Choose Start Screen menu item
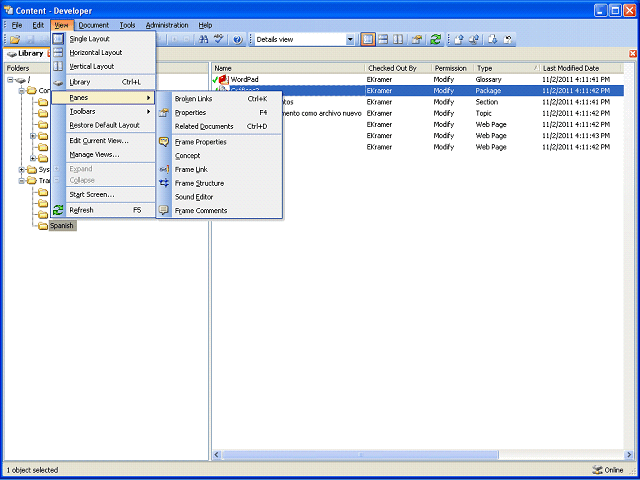 tap(103, 195)
